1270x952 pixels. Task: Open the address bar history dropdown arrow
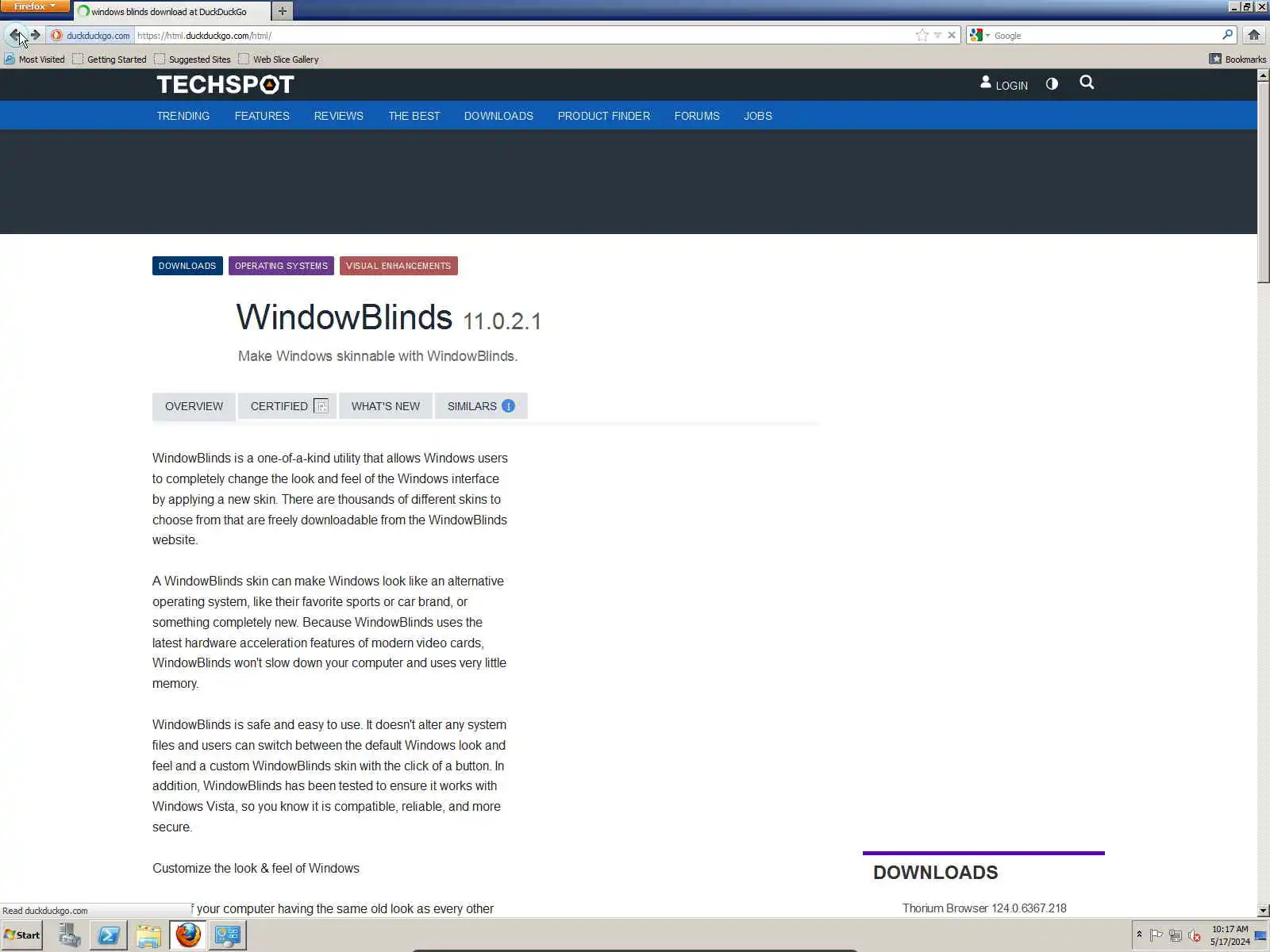[937, 35]
